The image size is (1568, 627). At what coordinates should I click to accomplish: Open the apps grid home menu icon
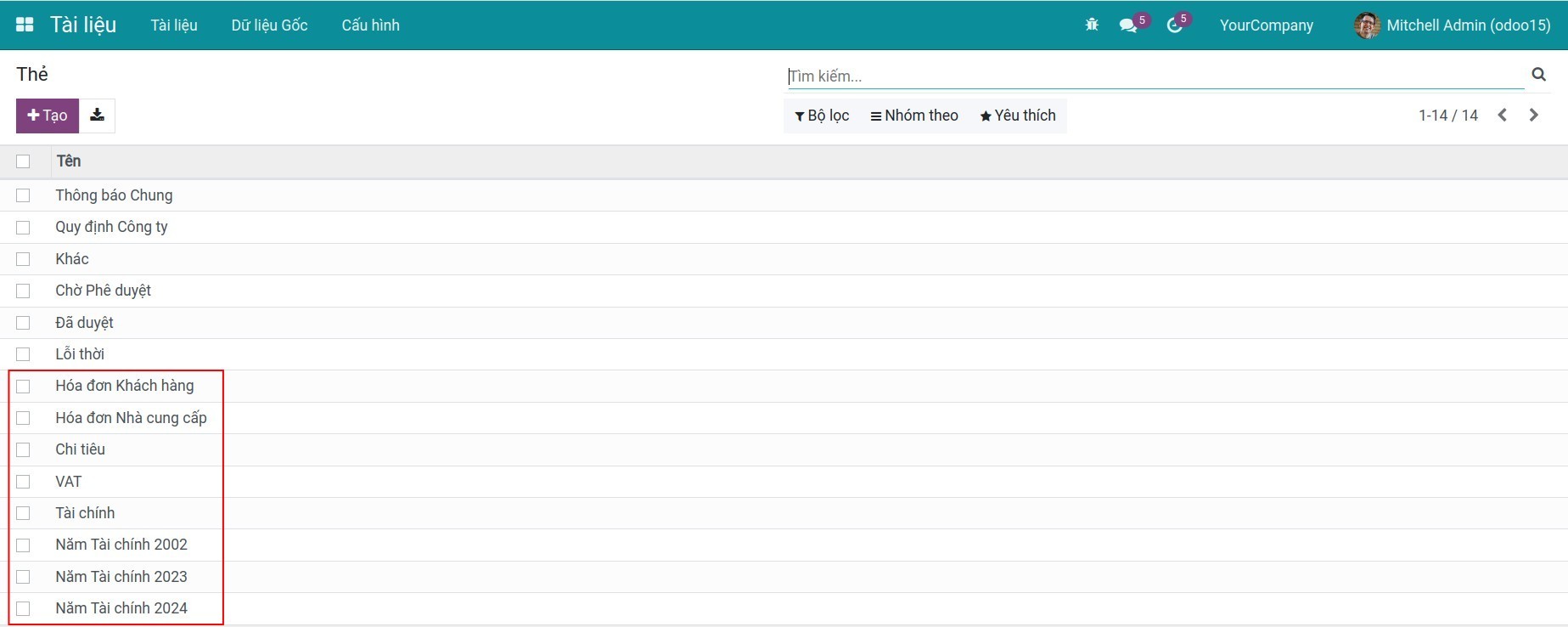[x=25, y=25]
